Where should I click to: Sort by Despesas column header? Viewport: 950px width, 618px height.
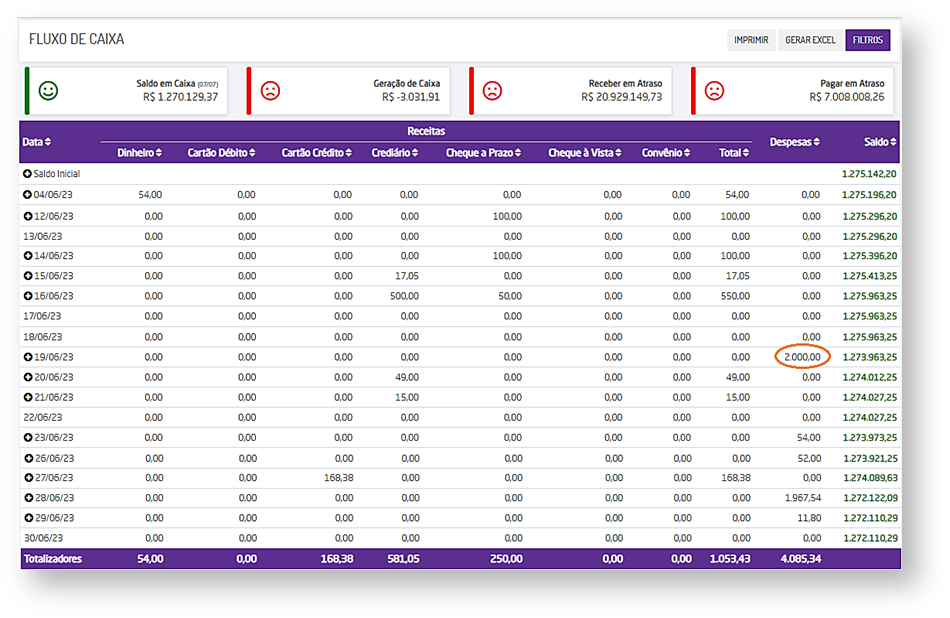coord(794,142)
